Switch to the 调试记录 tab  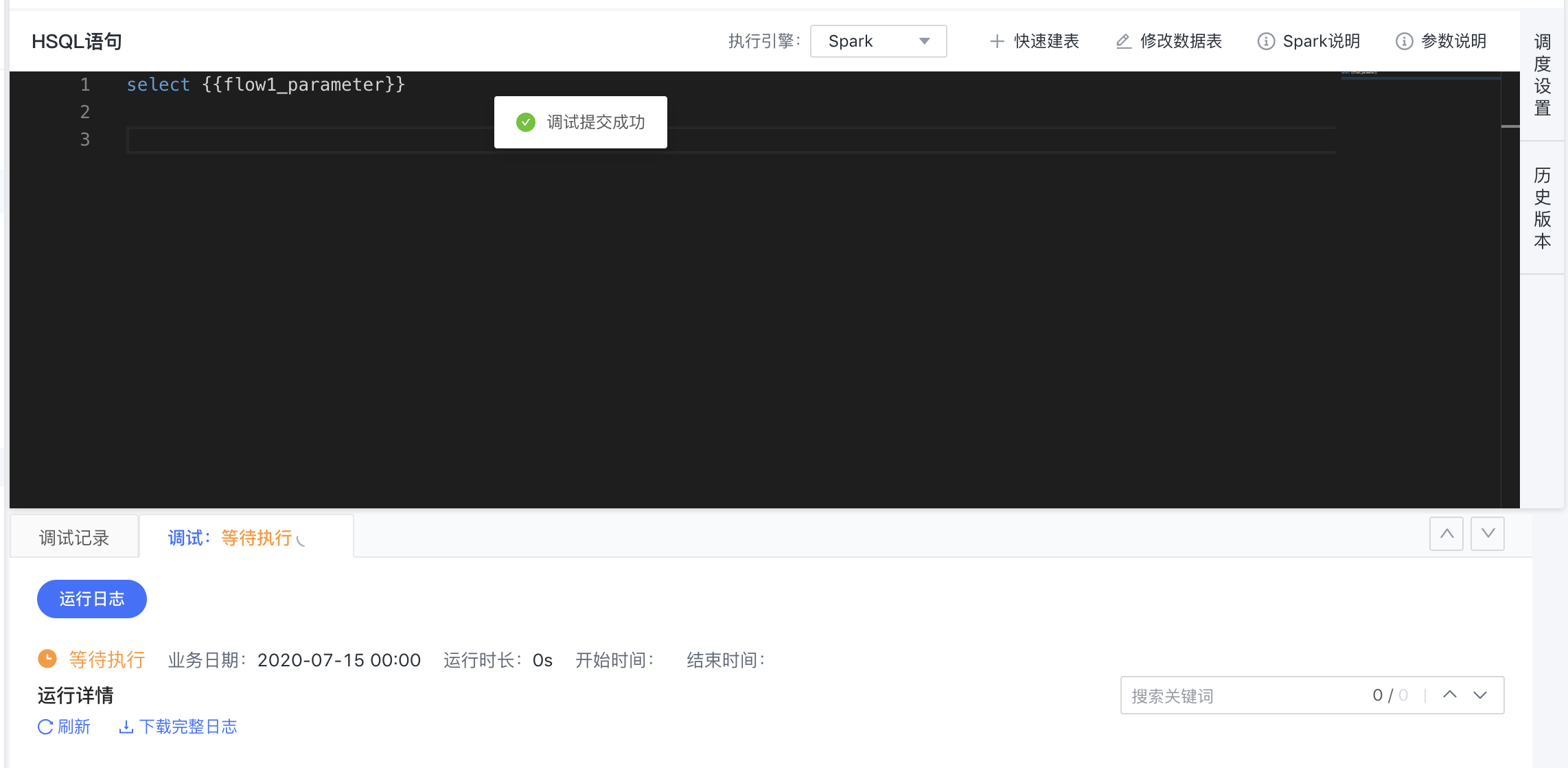[74, 538]
